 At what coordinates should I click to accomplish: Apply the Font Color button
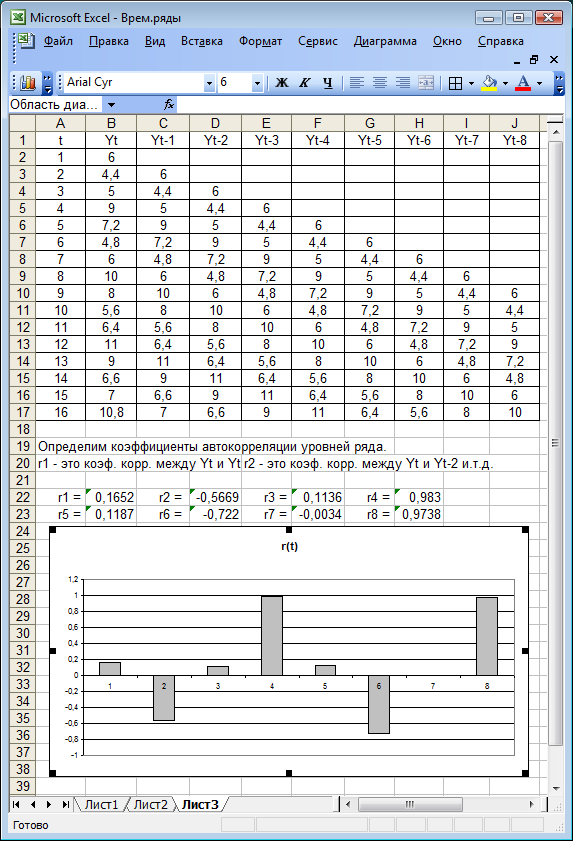pyautogui.click(x=523, y=83)
